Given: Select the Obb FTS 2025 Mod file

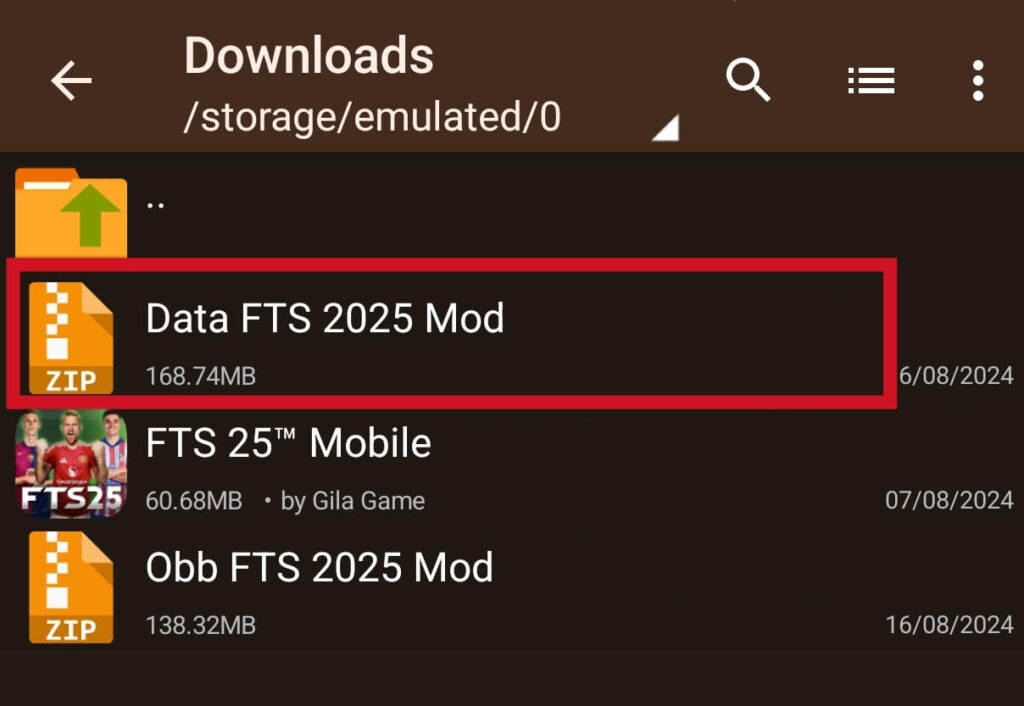Looking at the screenshot, I should (320, 568).
